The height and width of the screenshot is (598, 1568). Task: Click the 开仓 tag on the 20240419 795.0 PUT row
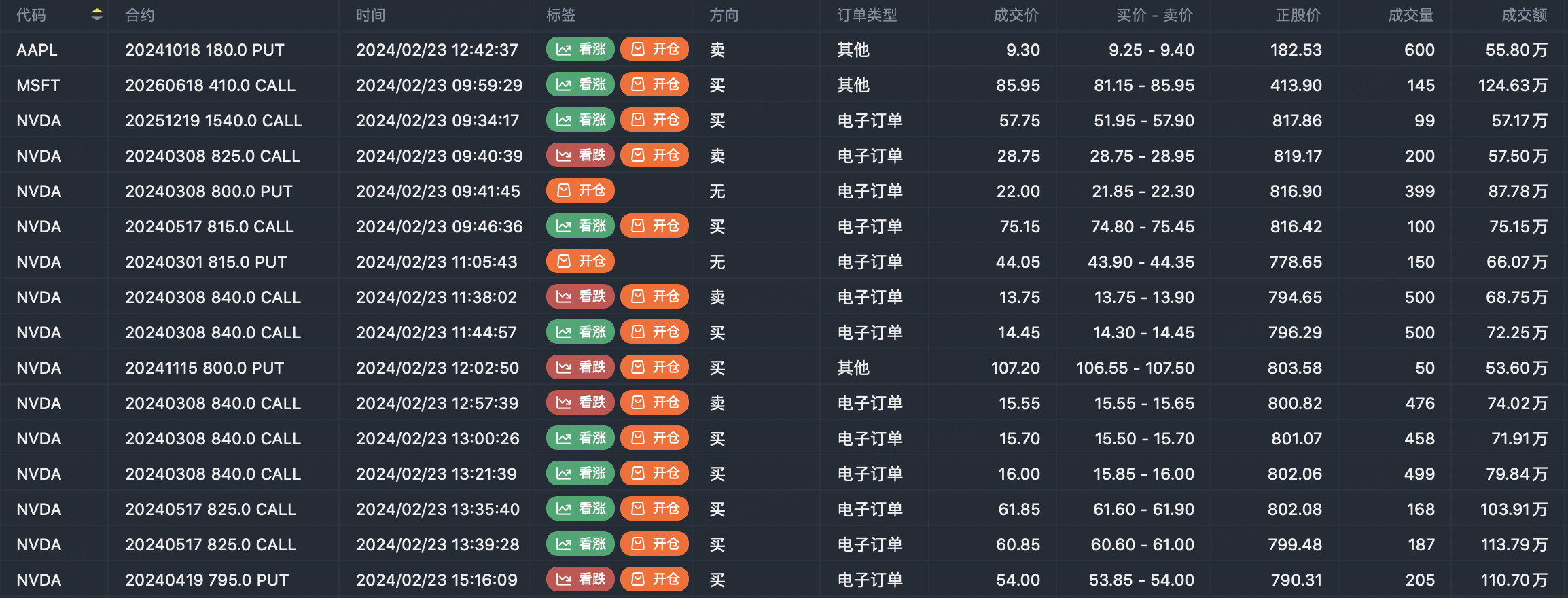[655, 580]
